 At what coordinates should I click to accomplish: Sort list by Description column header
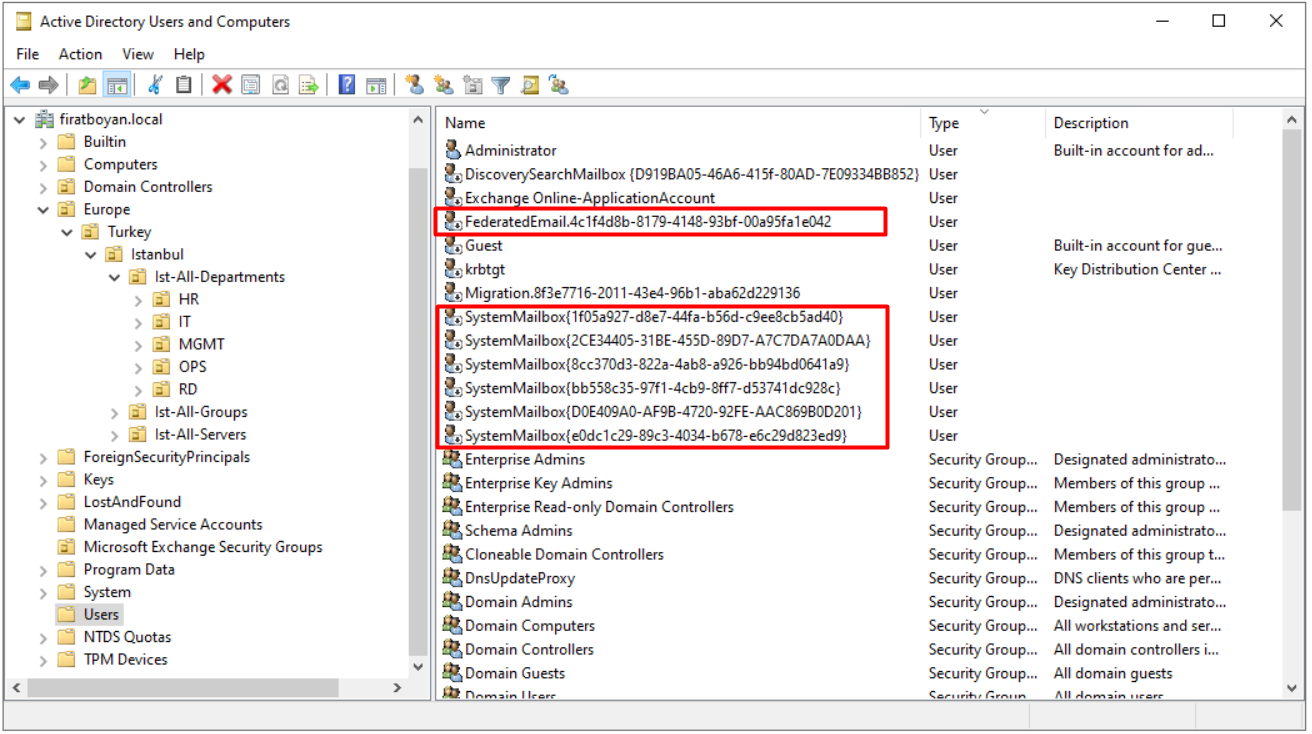(1140, 123)
